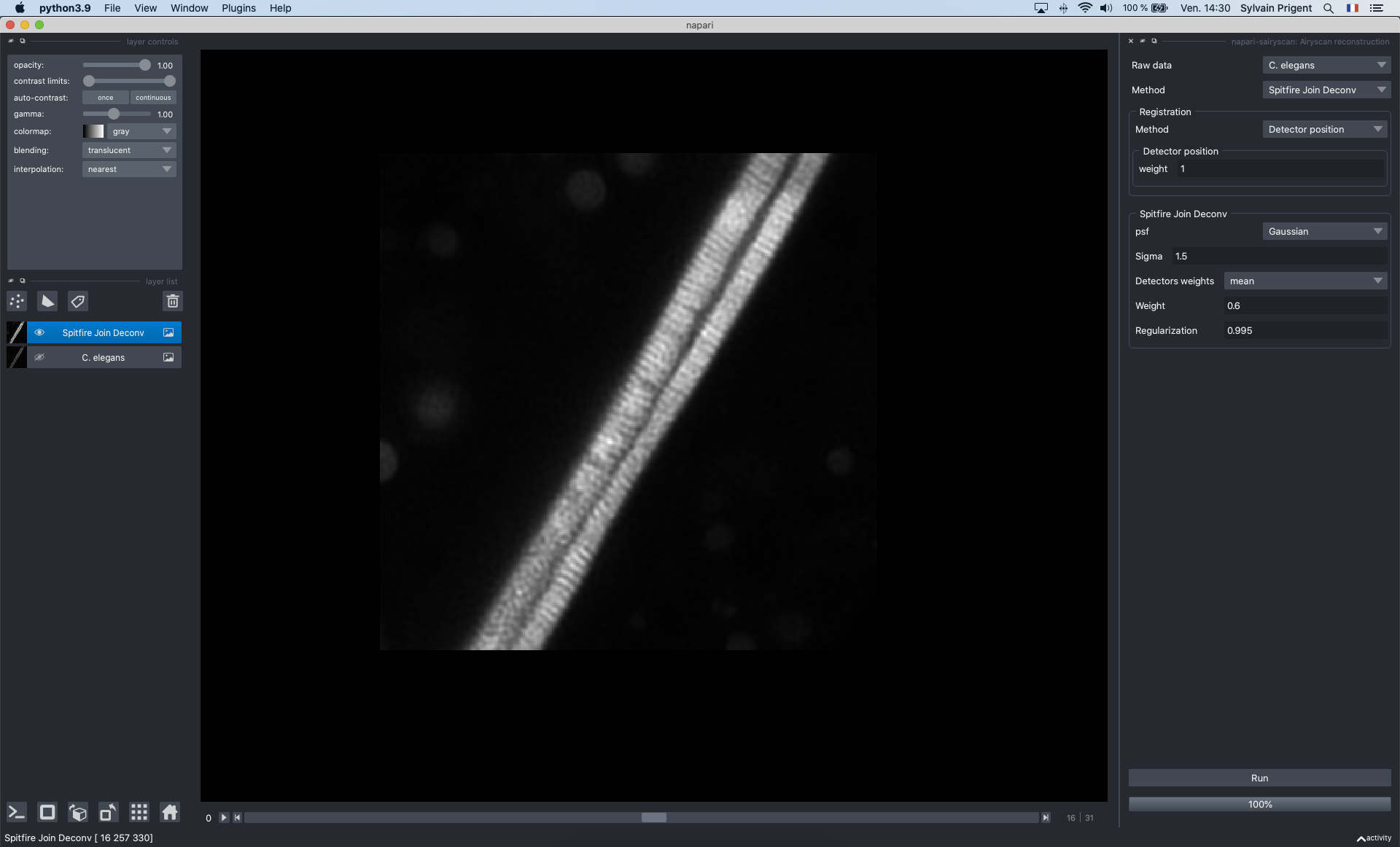Hide the Spitfire Join Deconv layer
This screenshot has width=1400, height=847.
[x=39, y=332]
